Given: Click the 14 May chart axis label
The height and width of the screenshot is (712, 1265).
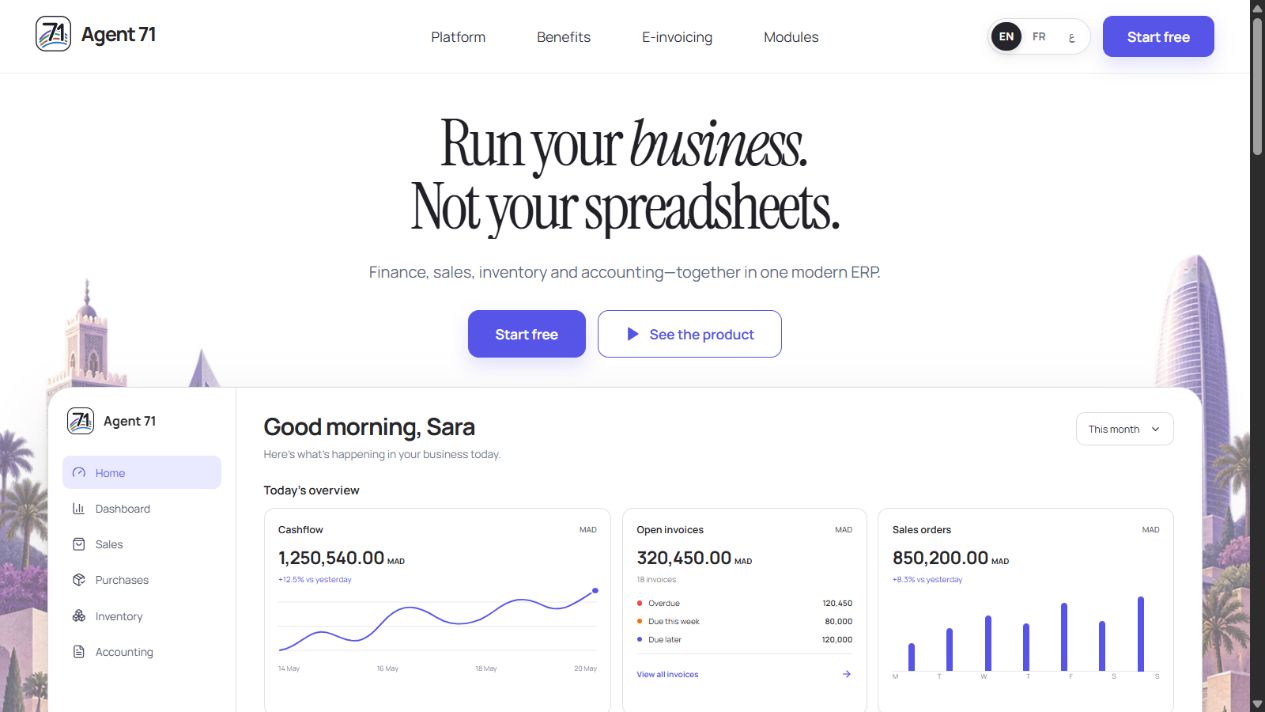Looking at the screenshot, I should [x=289, y=668].
